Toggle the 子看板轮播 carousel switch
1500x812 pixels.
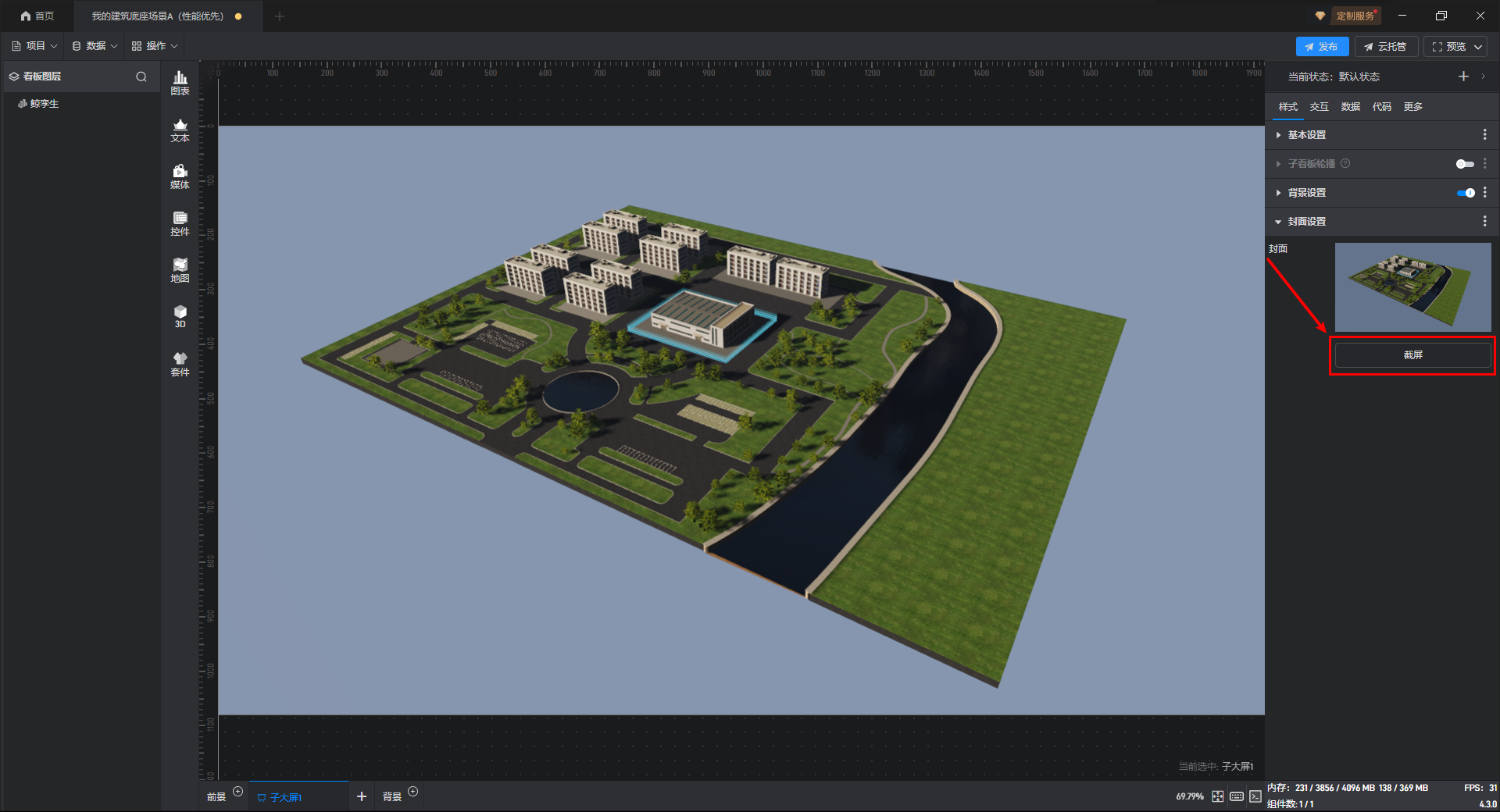[x=1465, y=164]
